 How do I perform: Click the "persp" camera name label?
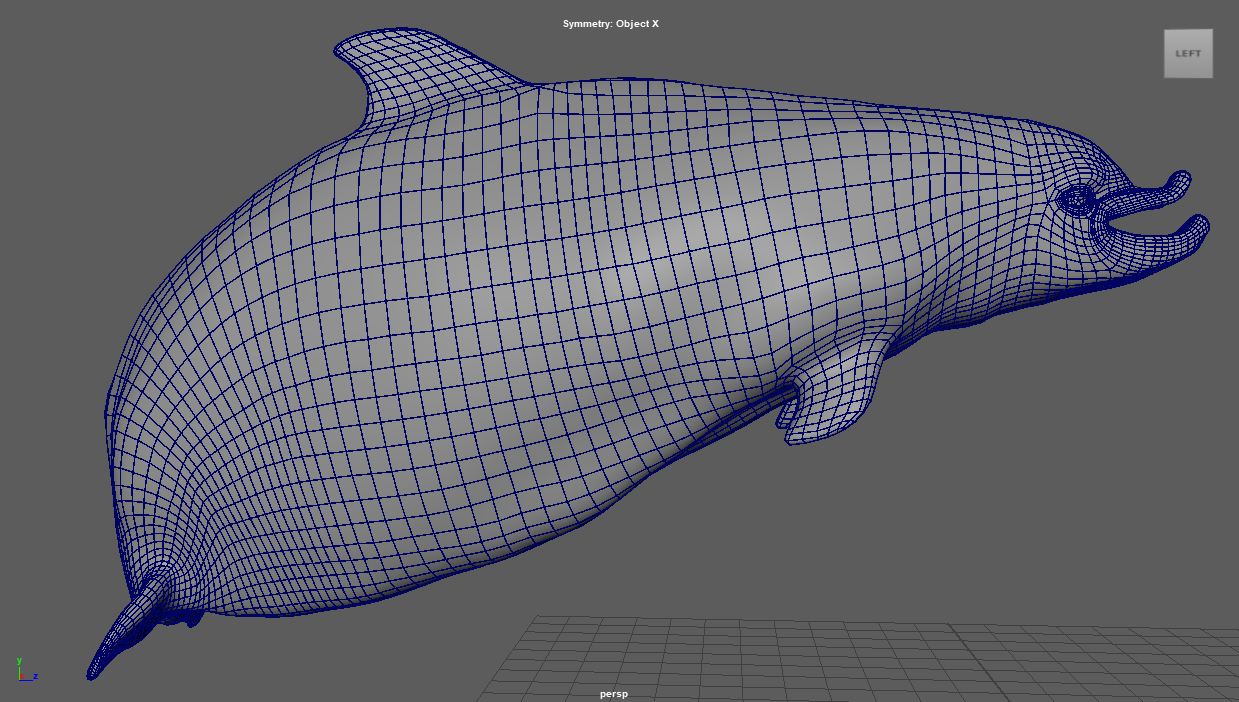pyautogui.click(x=614, y=693)
